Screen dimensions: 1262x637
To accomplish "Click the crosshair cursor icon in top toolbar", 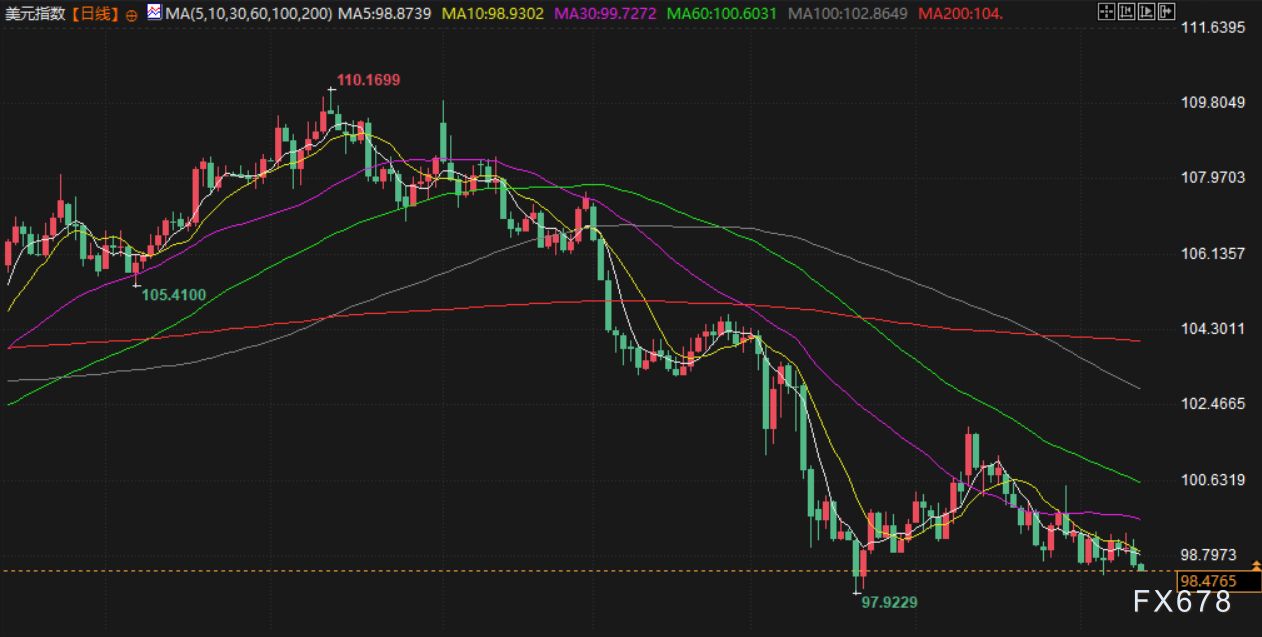I will click(x=1106, y=12).
